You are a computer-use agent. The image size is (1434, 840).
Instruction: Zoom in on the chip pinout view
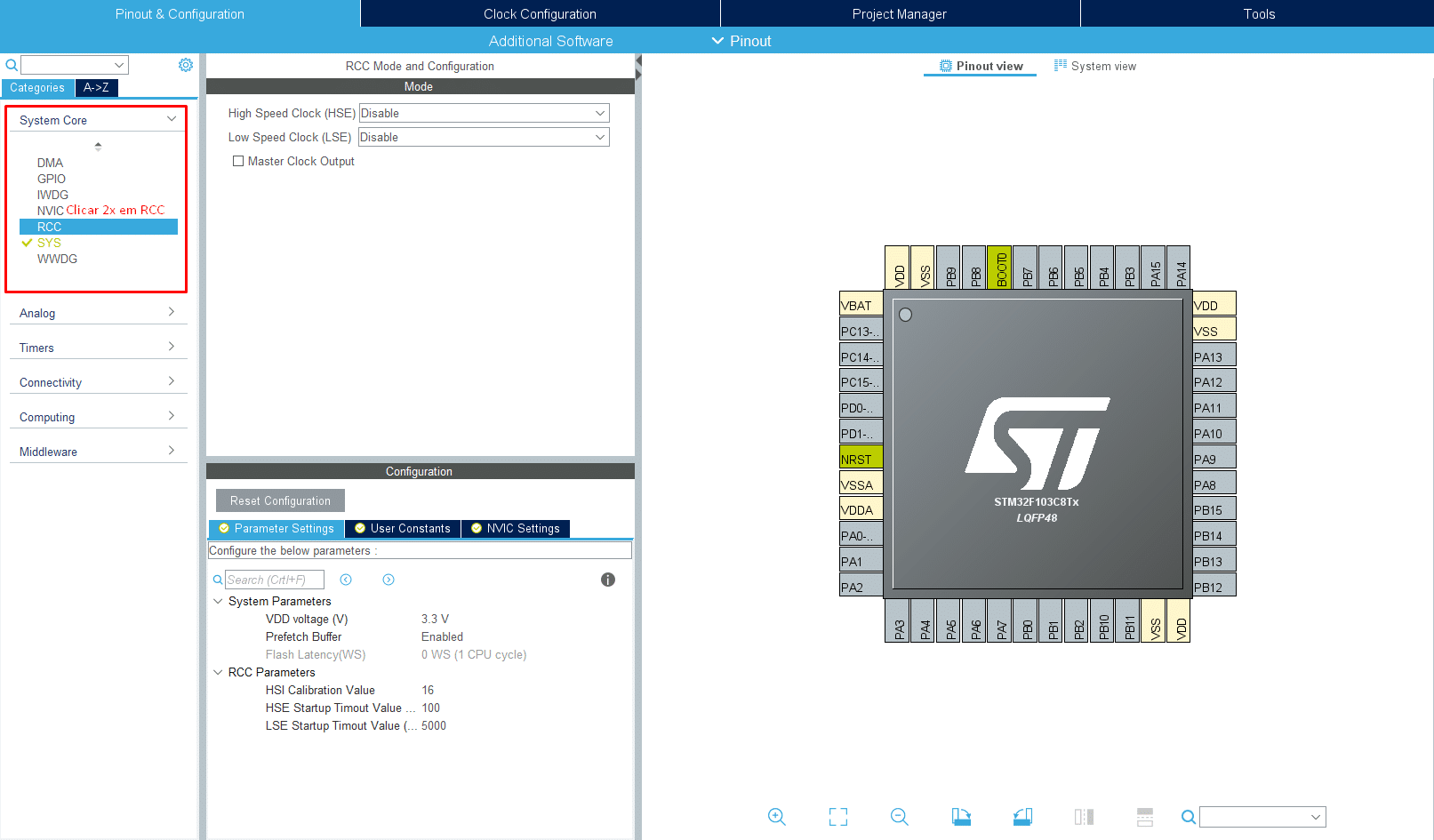[777, 817]
